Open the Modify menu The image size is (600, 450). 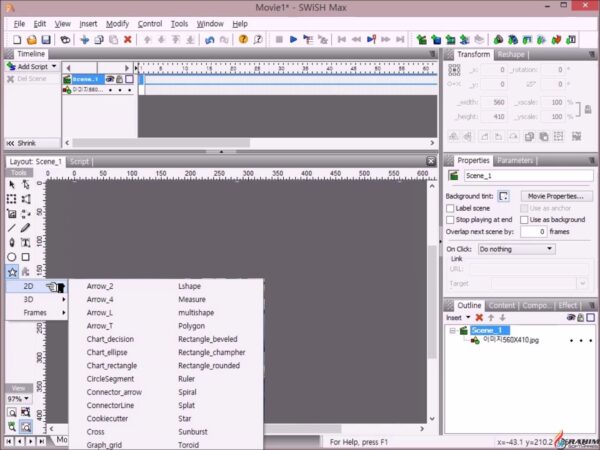tap(117, 23)
